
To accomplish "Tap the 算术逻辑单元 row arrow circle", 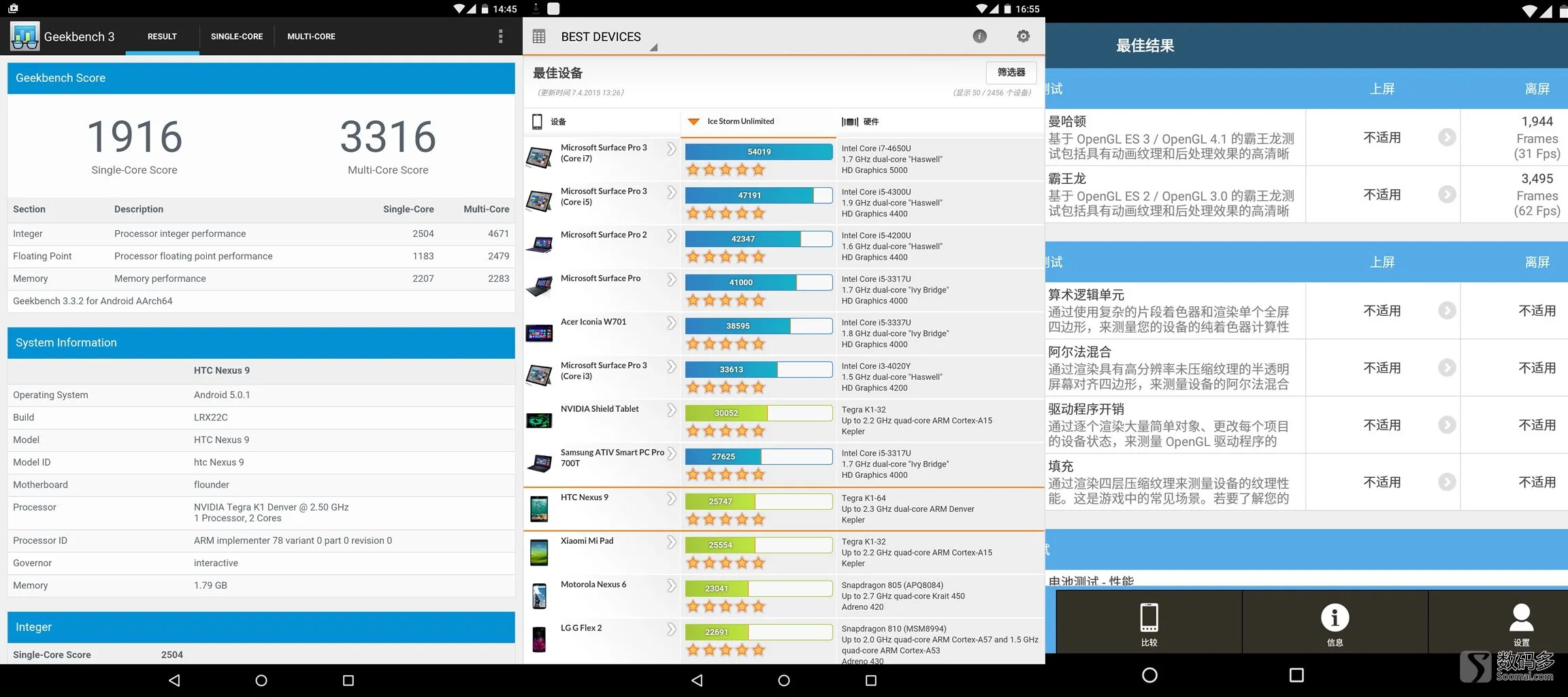I will (x=1447, y=311).
